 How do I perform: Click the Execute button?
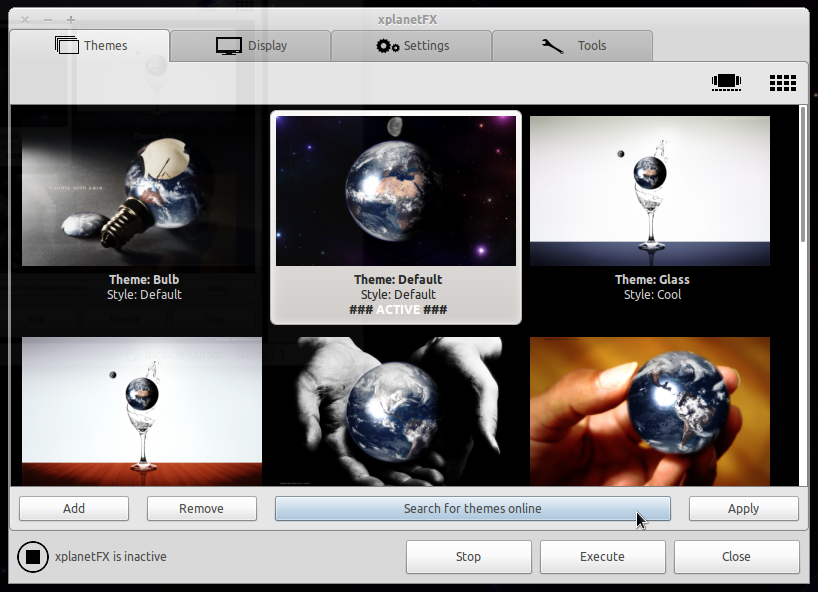click(603, 557)
